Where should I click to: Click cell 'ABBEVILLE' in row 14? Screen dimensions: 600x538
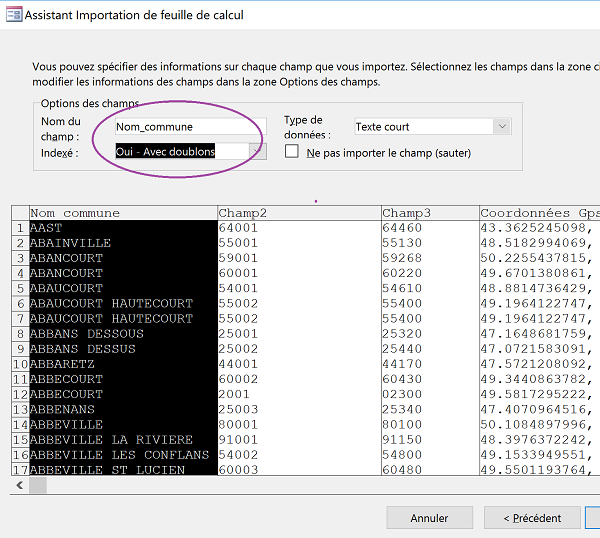(x=123, y=424)
